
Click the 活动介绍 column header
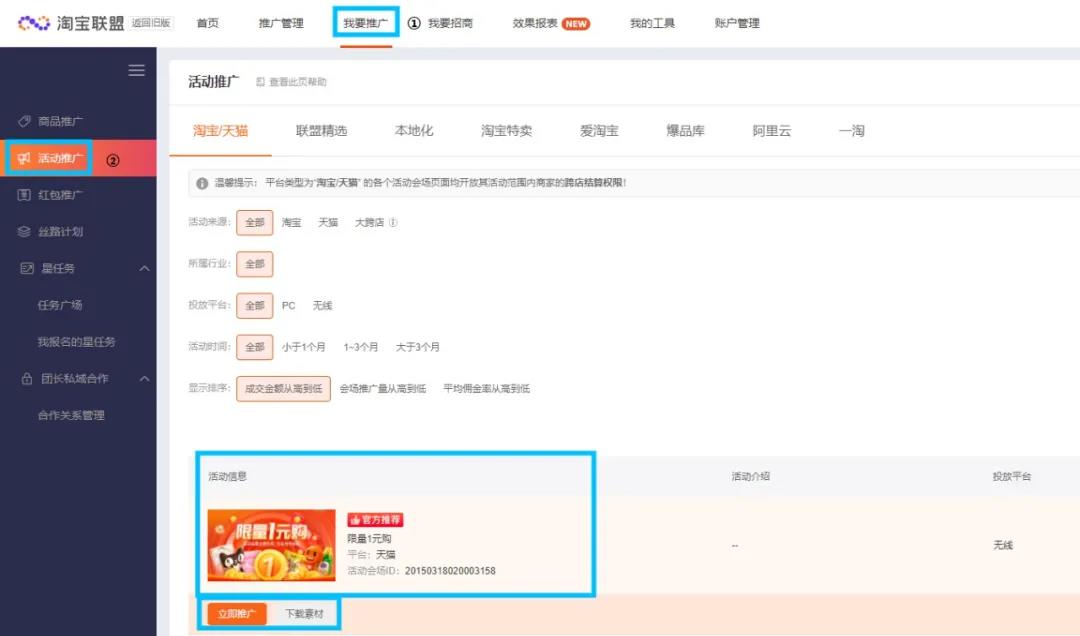tap(751, 476)
